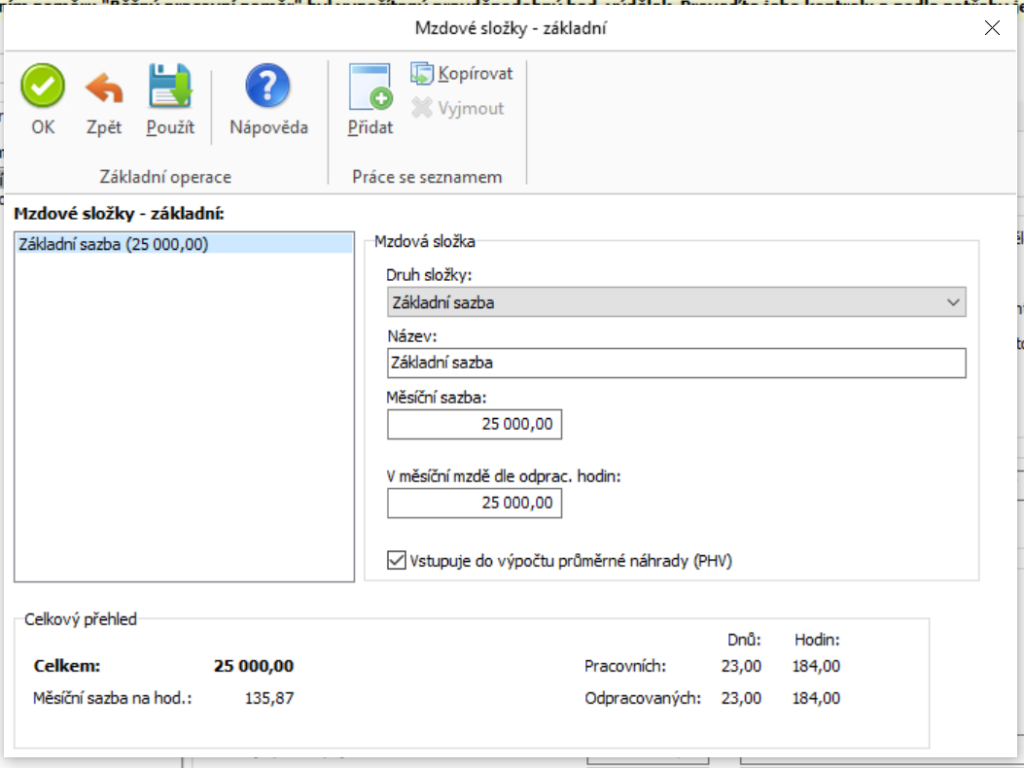
Task: Add a new wage component with Přidat
Action: (370, 88)
